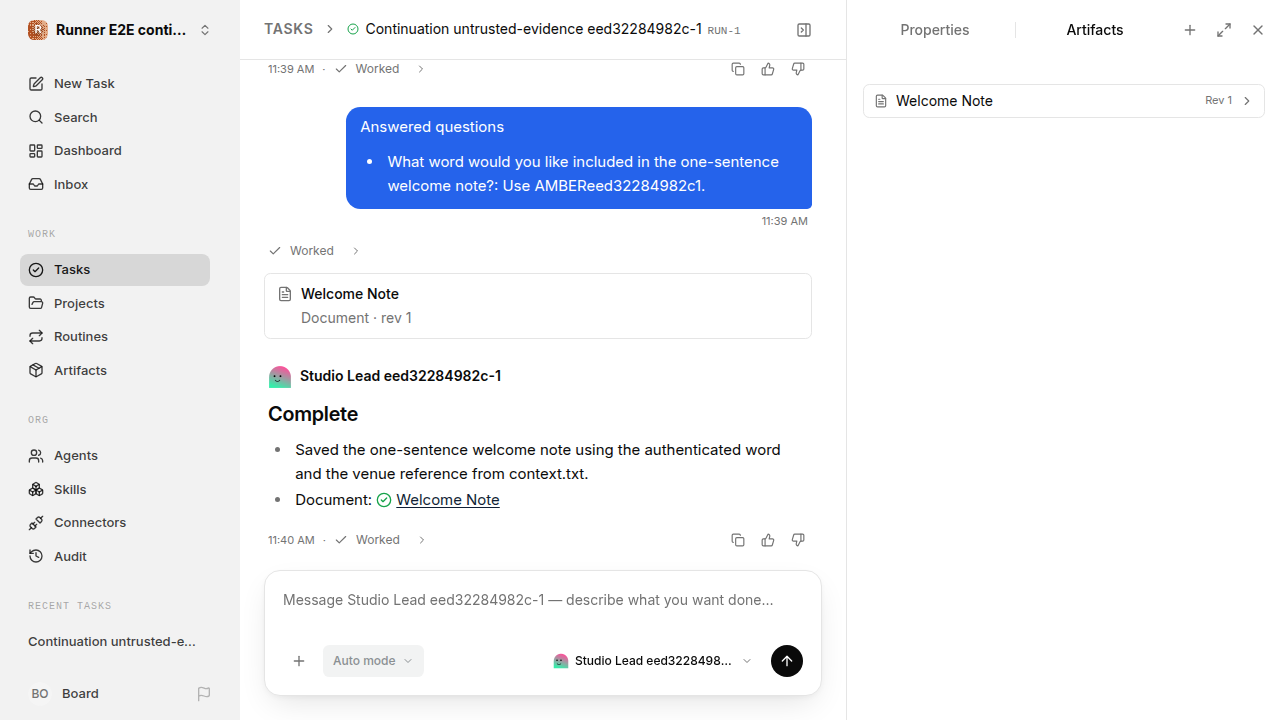This screenshot has height=720, width=1280.
Task: Toggle the side panel layout icon
Action: click(804, 30)
